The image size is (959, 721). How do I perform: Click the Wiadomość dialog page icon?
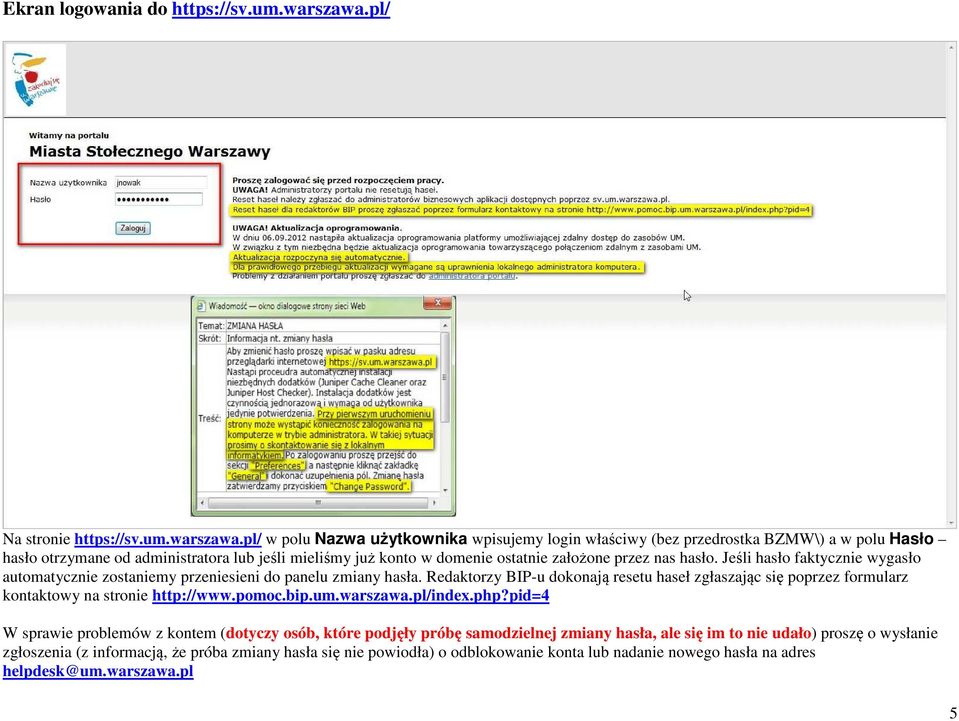201,306
